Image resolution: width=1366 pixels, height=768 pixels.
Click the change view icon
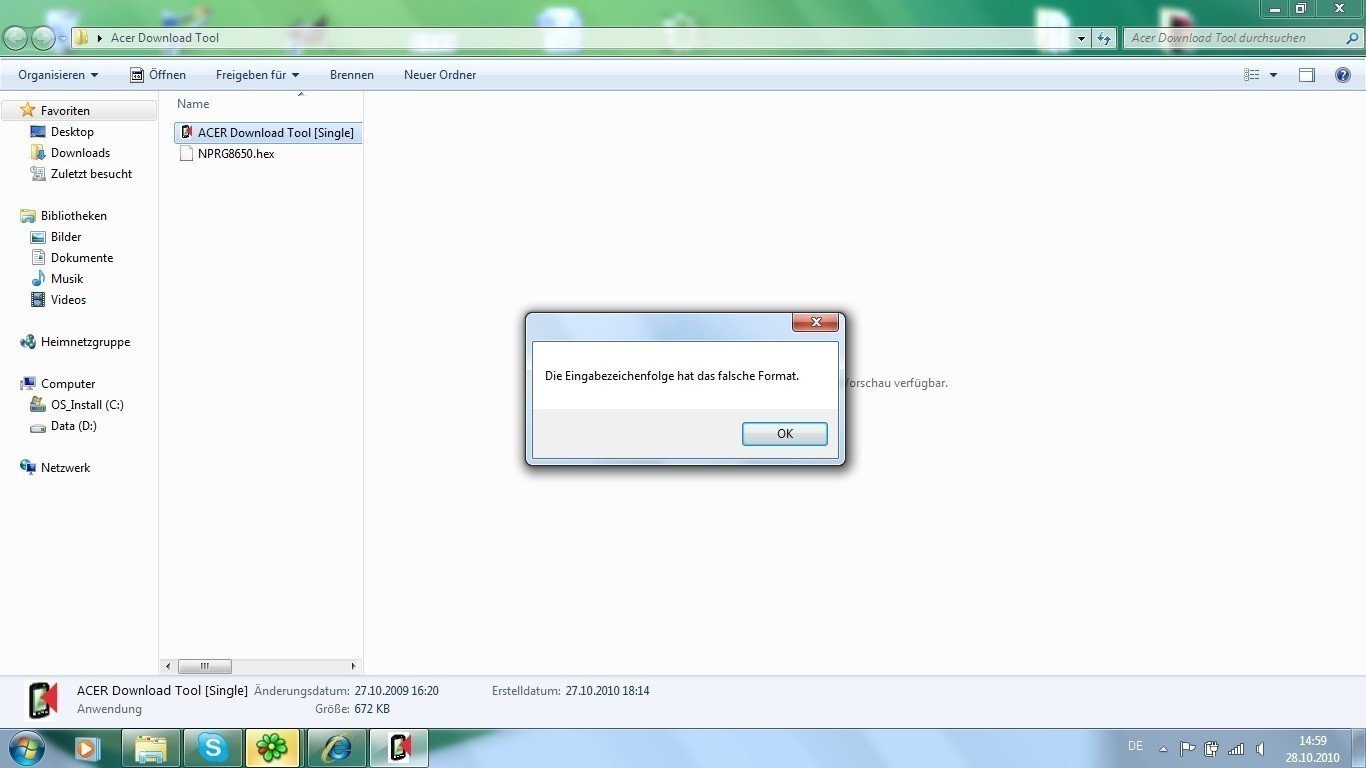click(1252, 75)
